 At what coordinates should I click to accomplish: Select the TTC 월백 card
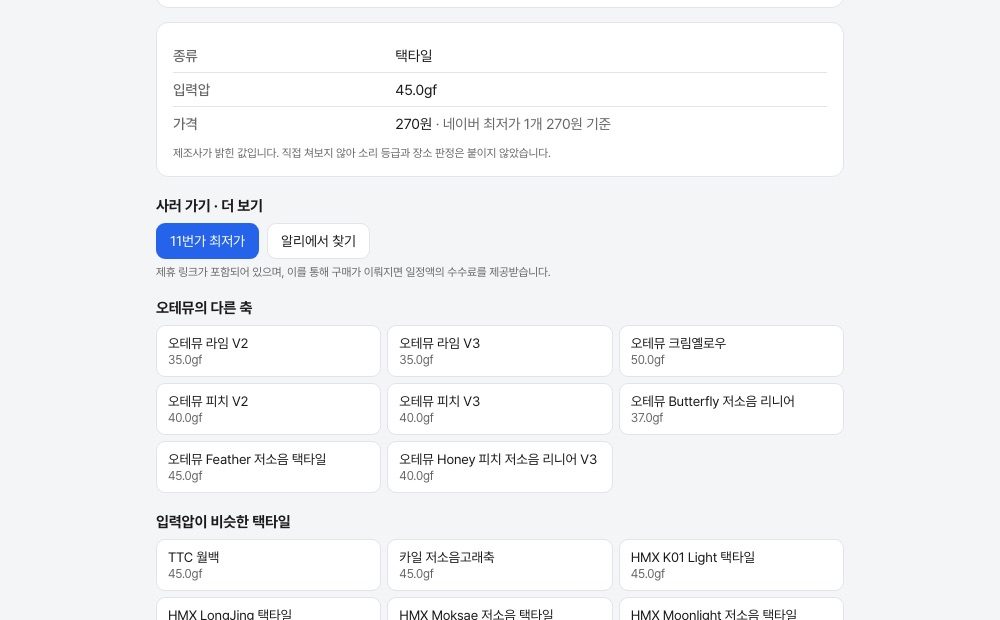268,565
